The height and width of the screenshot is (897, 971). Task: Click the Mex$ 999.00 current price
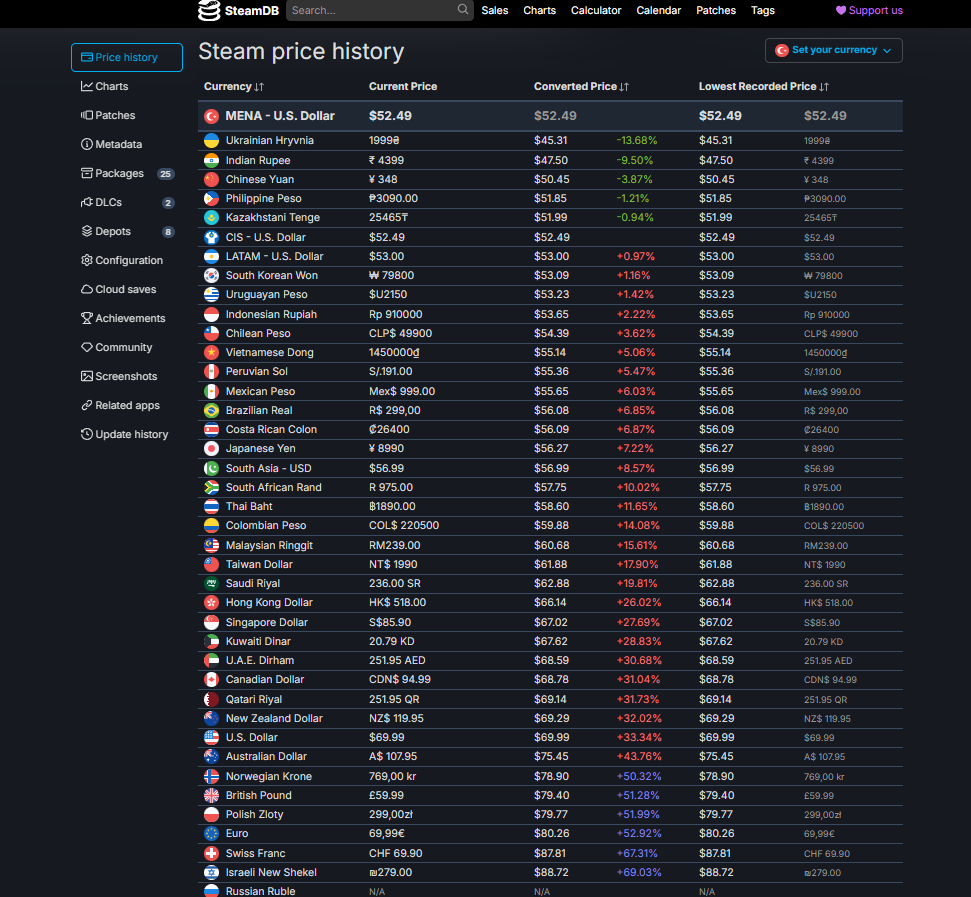[x=402, y=391]
